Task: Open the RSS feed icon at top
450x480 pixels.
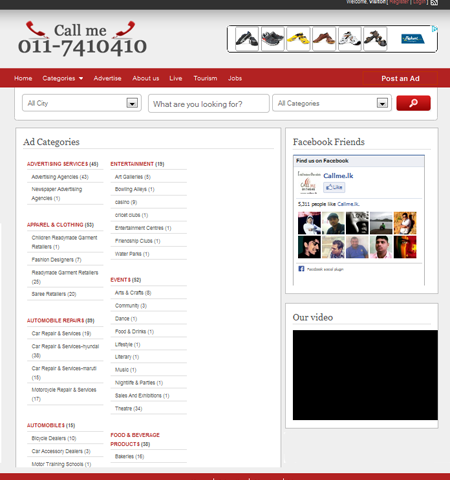Action: click(x=434, y=2)
